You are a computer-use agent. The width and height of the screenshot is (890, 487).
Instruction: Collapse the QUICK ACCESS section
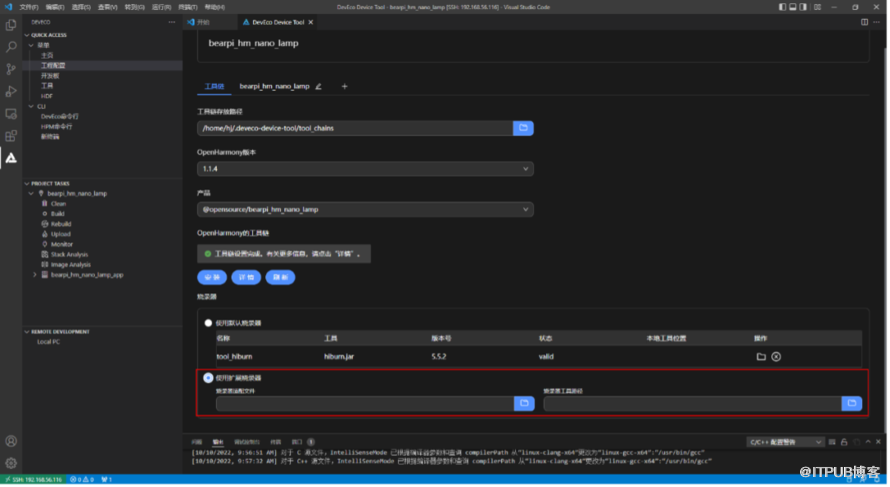tap(27, 35)
